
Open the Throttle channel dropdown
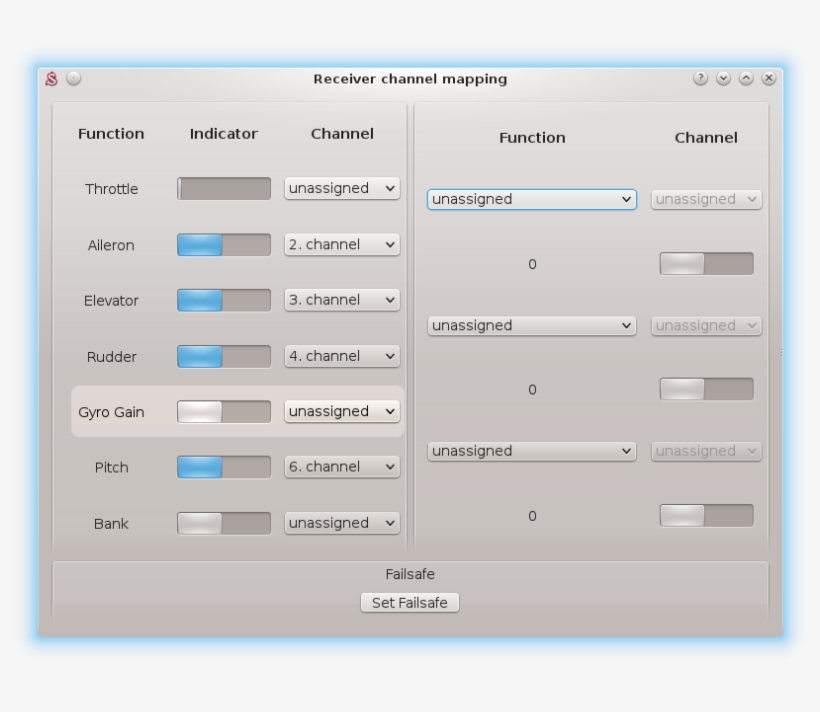[x=342, y=189]
